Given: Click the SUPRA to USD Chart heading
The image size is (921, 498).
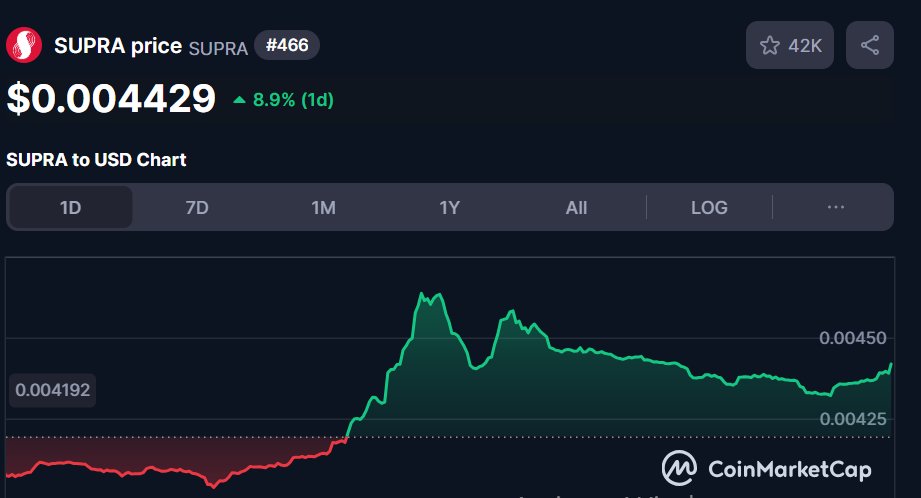Looking at the screenshot, I should pyautogui.click(x=96, y=160).
